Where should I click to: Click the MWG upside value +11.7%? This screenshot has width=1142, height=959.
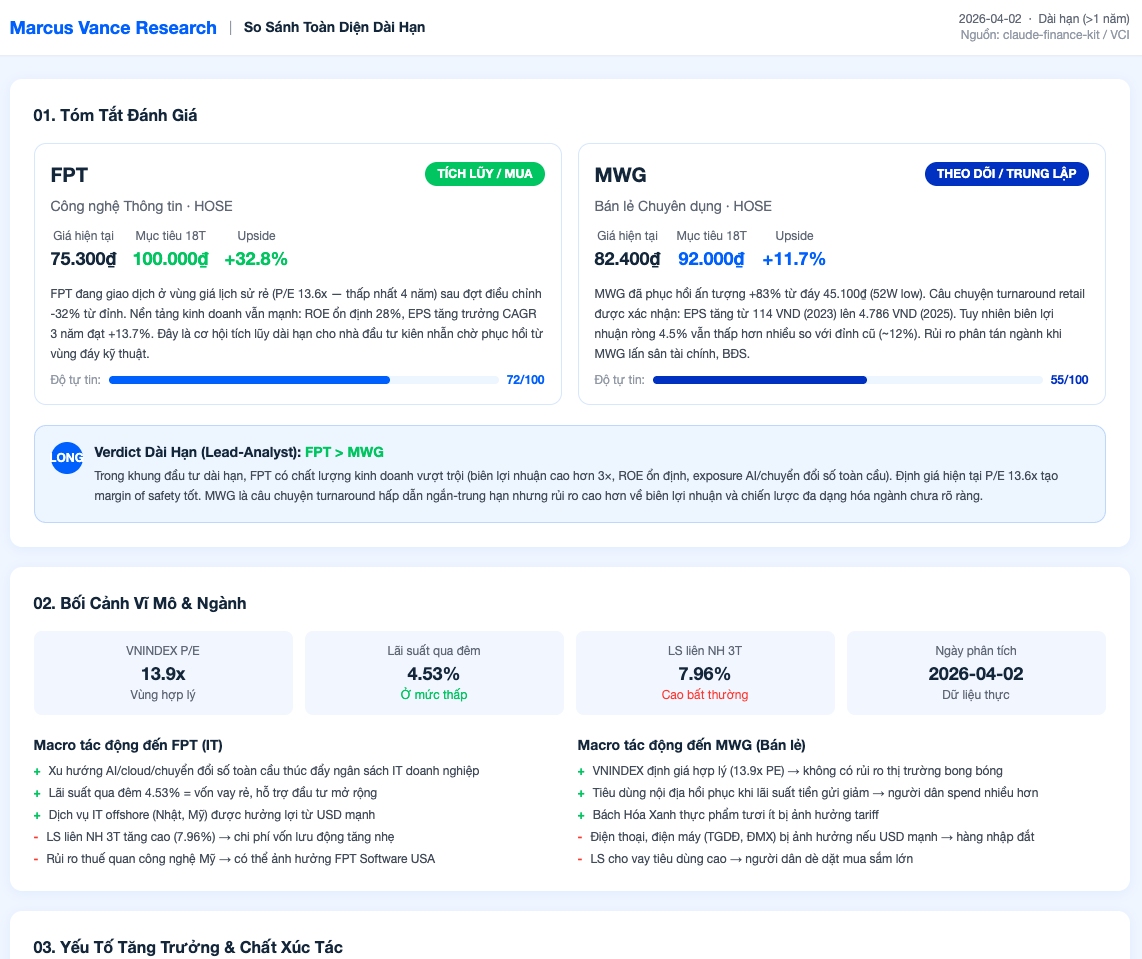click(x=794, y=259)
